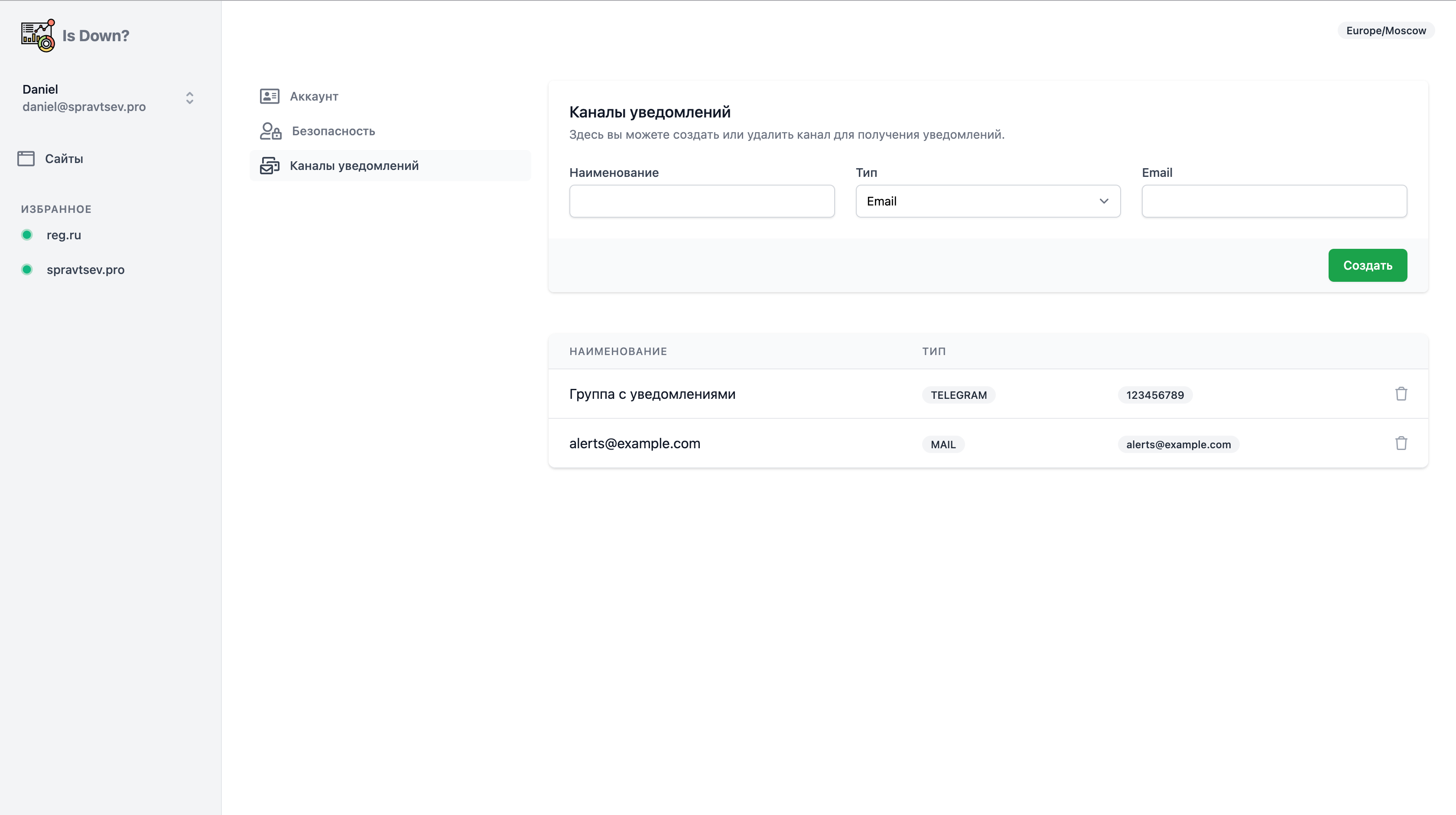Click the green status dot beside reg.ru
This screenshot has height=815, width=1456.
26,235
